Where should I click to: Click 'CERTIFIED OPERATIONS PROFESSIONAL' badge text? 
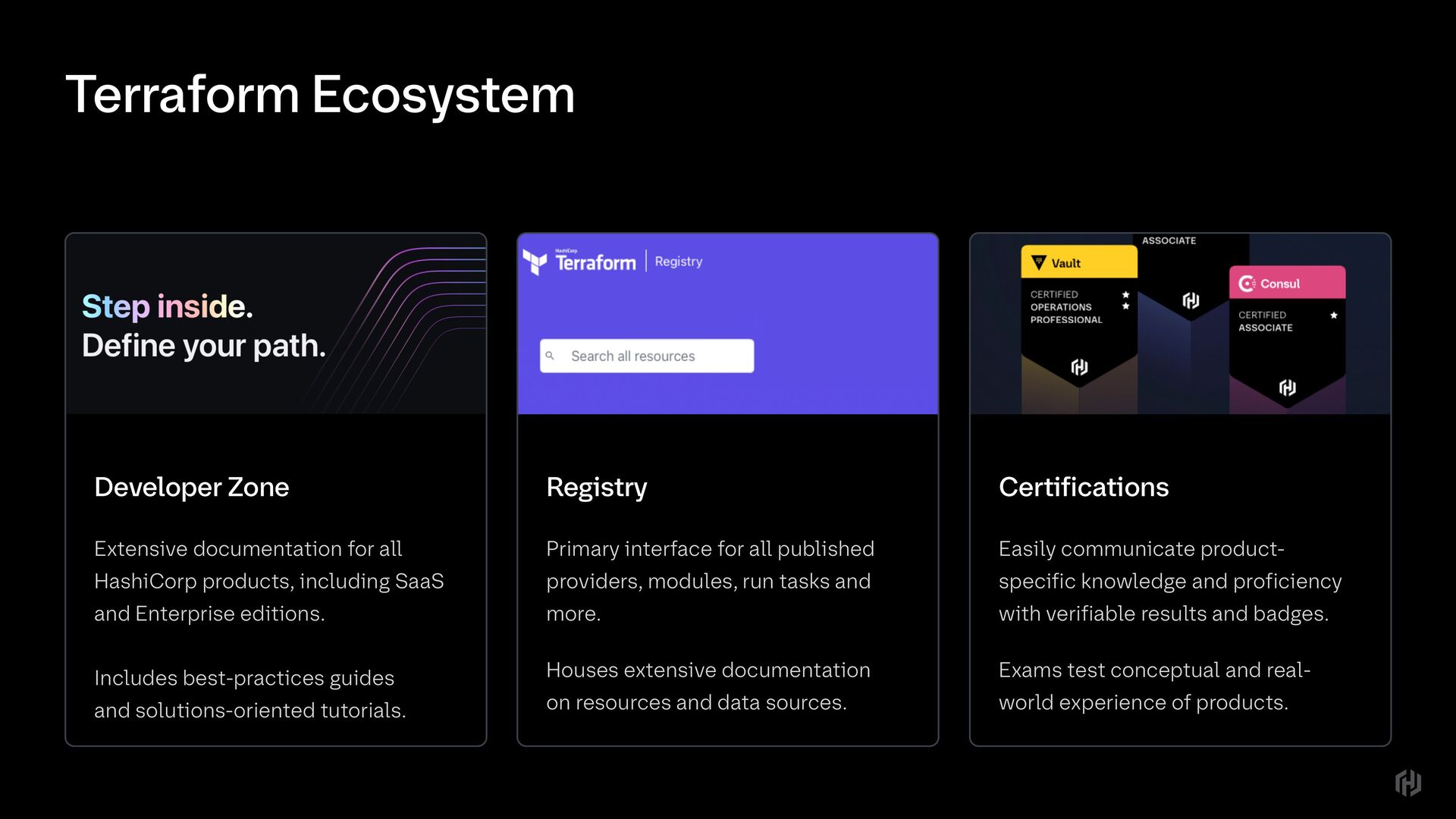point(1066,307)
